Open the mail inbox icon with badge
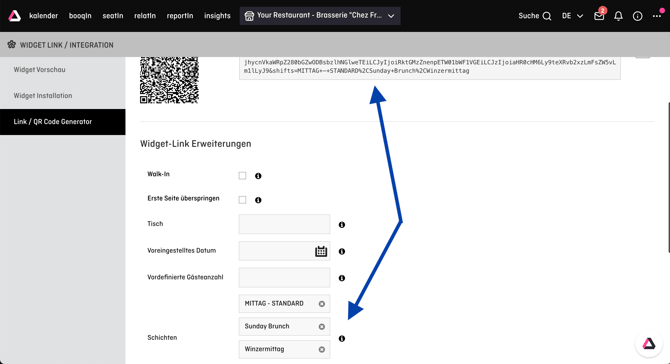The height and width of the screenshot is (364, 670). 599,16
